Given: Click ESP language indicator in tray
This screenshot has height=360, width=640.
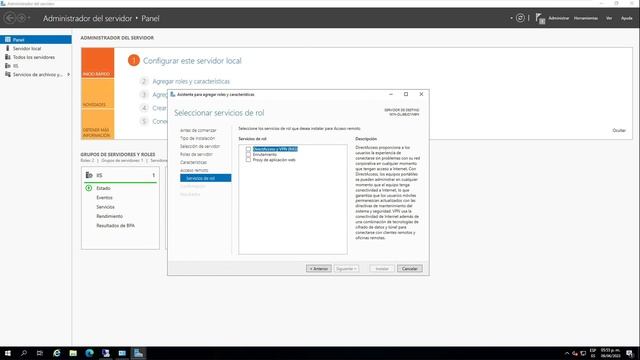Looking at the screenshot, I should pos(593,353).
